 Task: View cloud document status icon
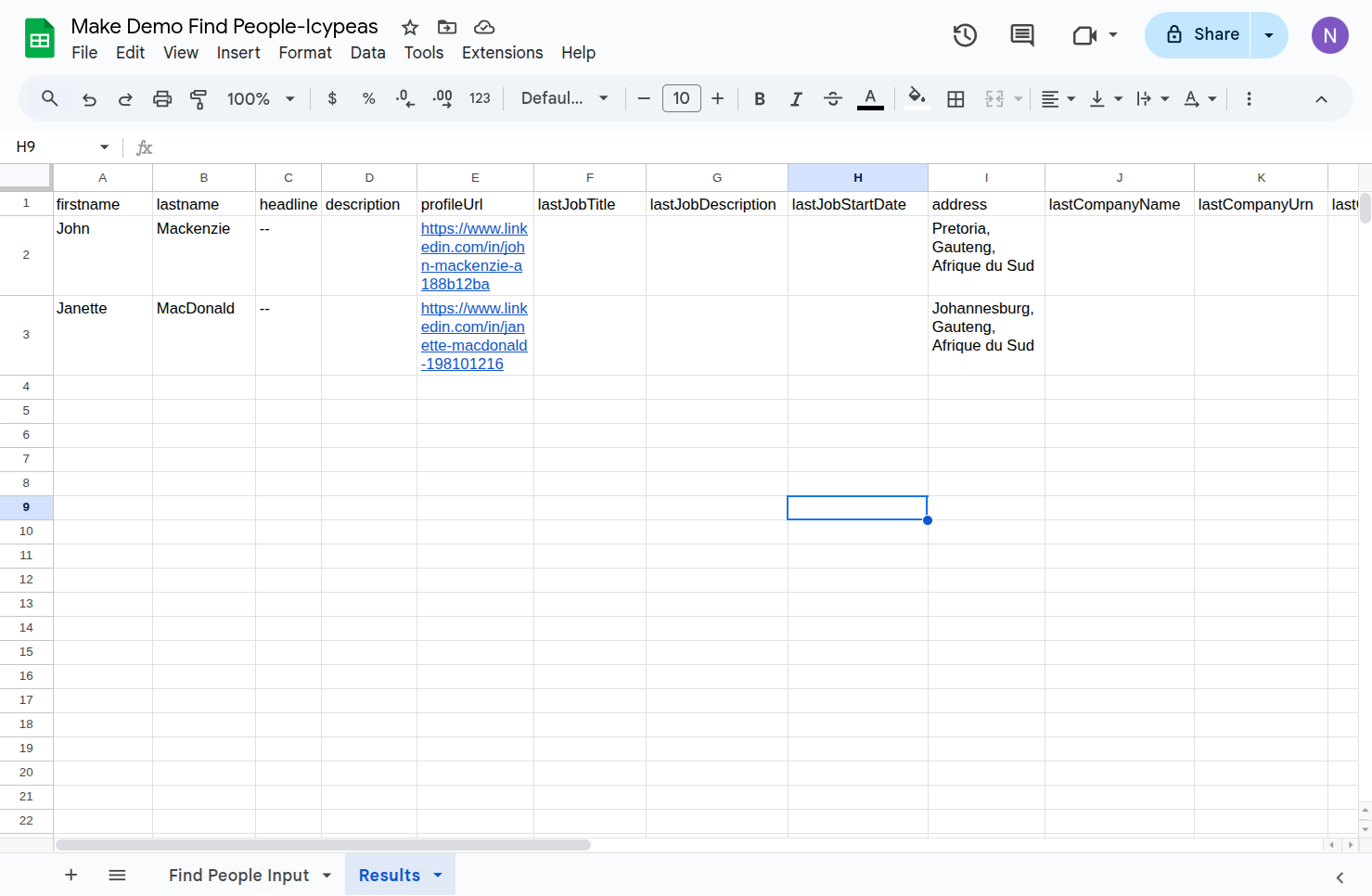(x=484, y=27)
